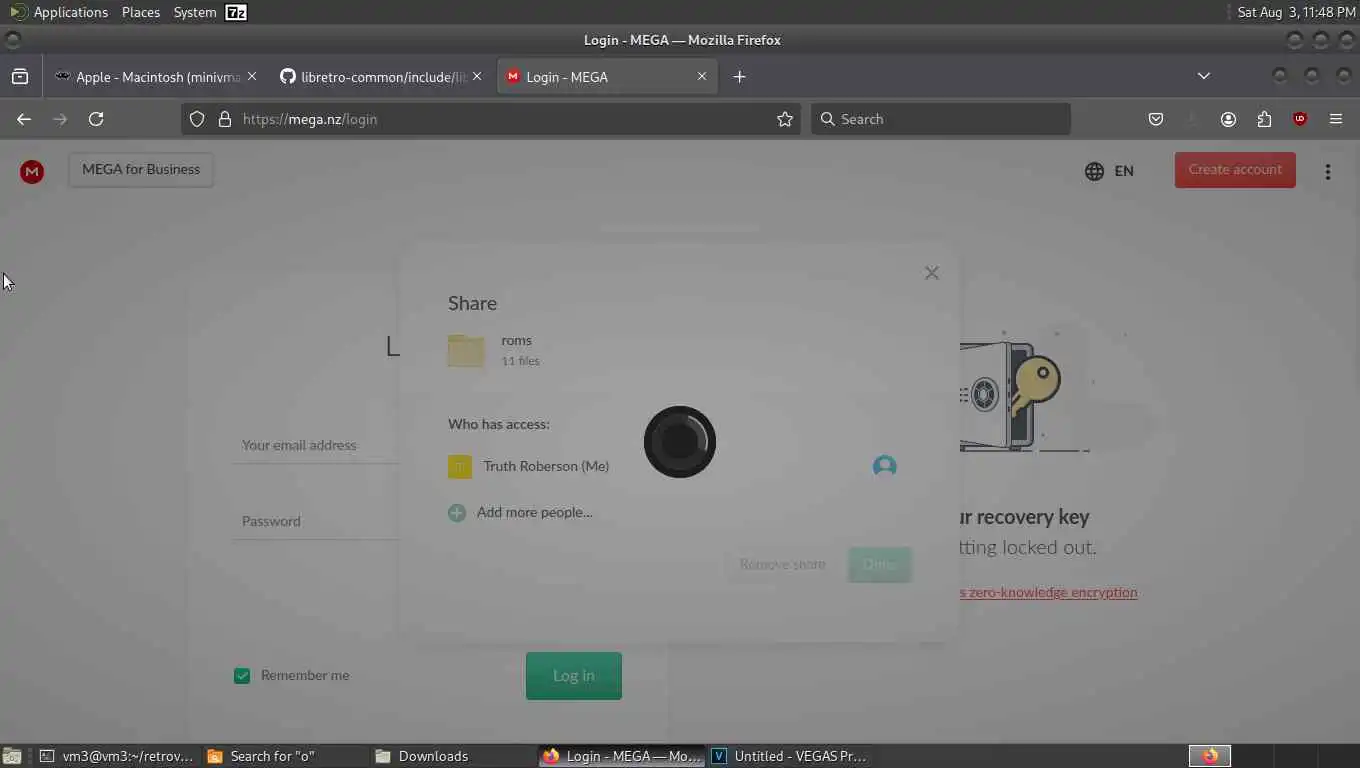Image resolution: width=1360 pixels, height=768 pixels.
Task: Click Truth Roberson (Me) name
Action: (x=546, y=466)
